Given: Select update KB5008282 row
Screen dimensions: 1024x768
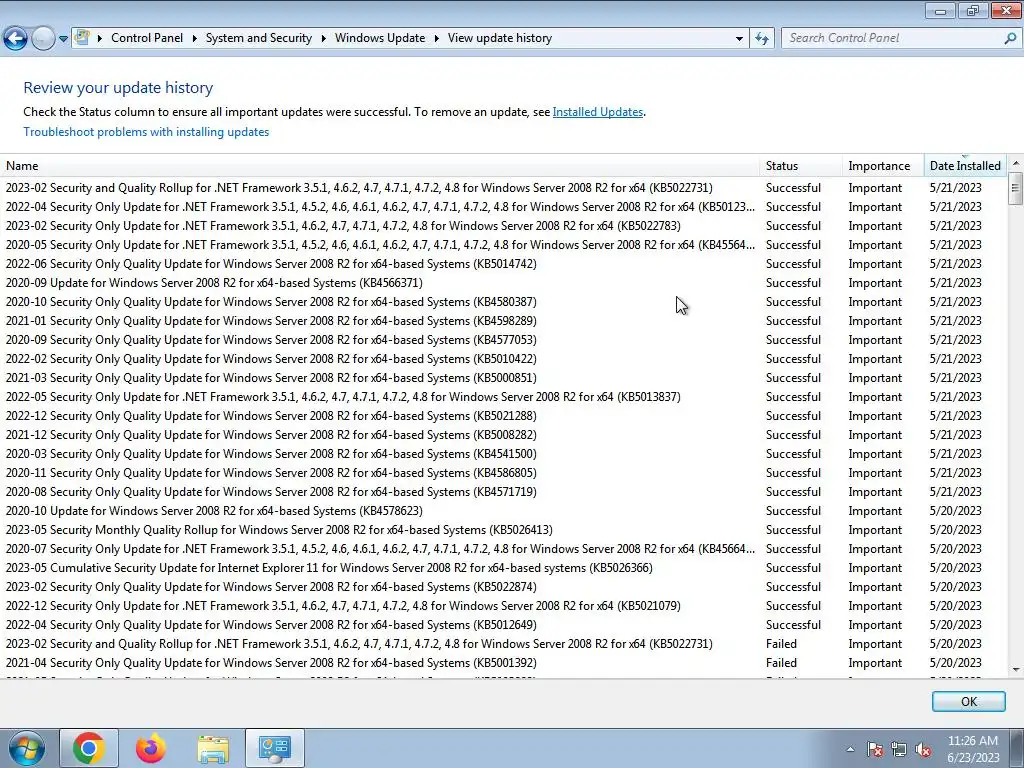Looking at the screenshot, I should (x=503, y=435).
